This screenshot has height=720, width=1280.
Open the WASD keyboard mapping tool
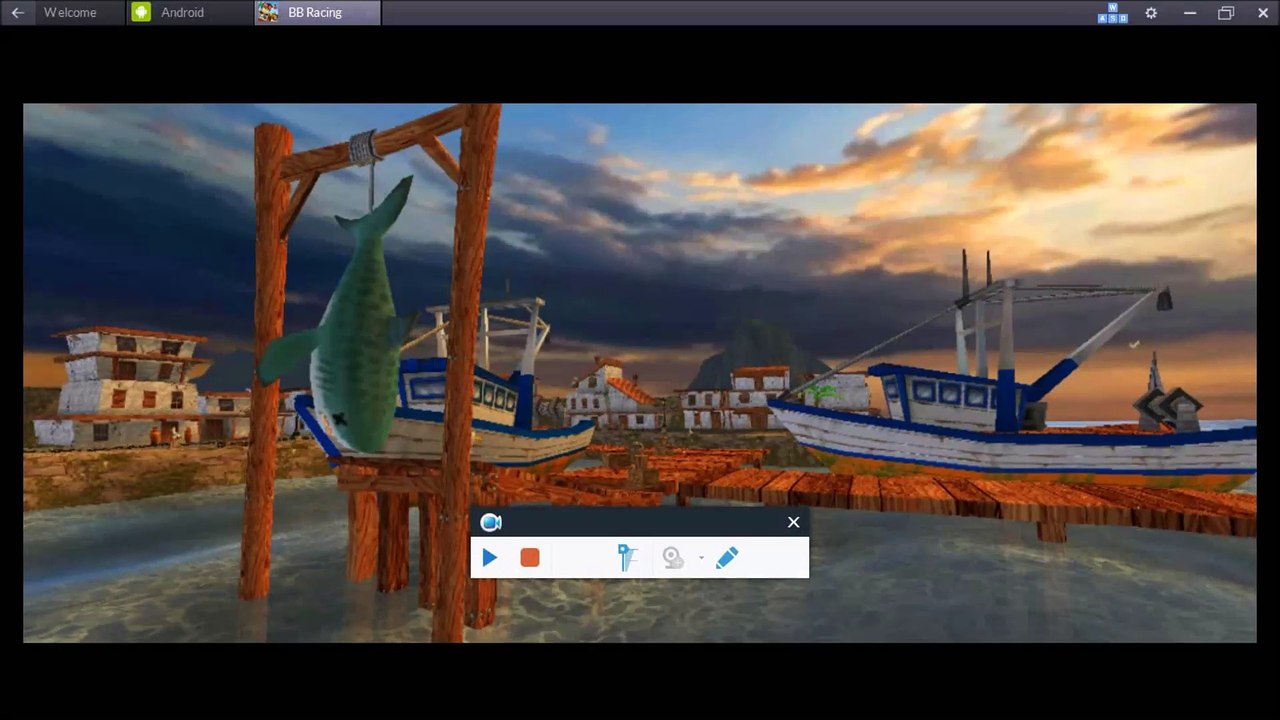1112,13
